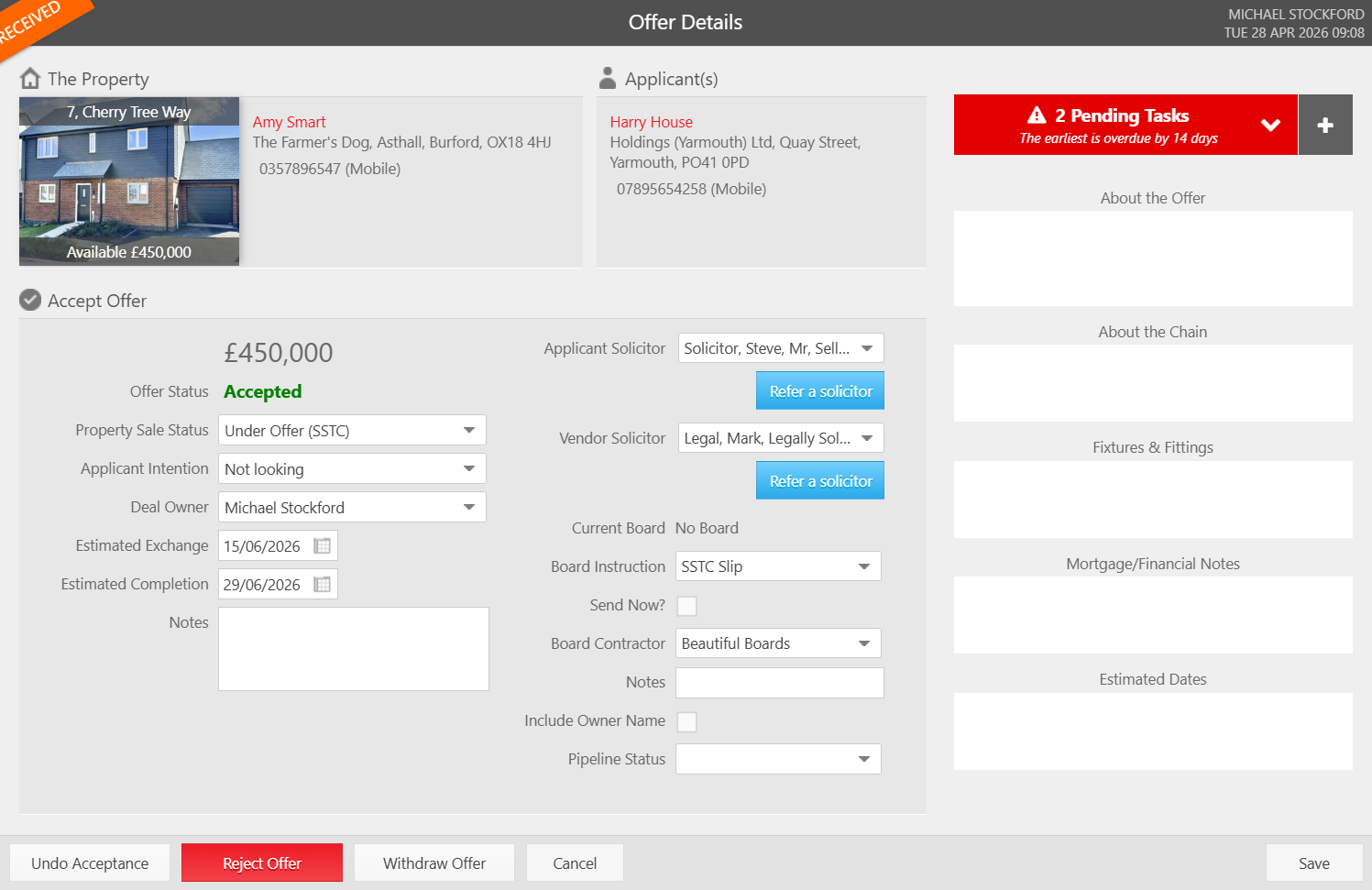Image resolution: width=1372 pixels, height=890 pixels.
Task: Click Withdraw Offer button
Action: [x=434, y=863]
